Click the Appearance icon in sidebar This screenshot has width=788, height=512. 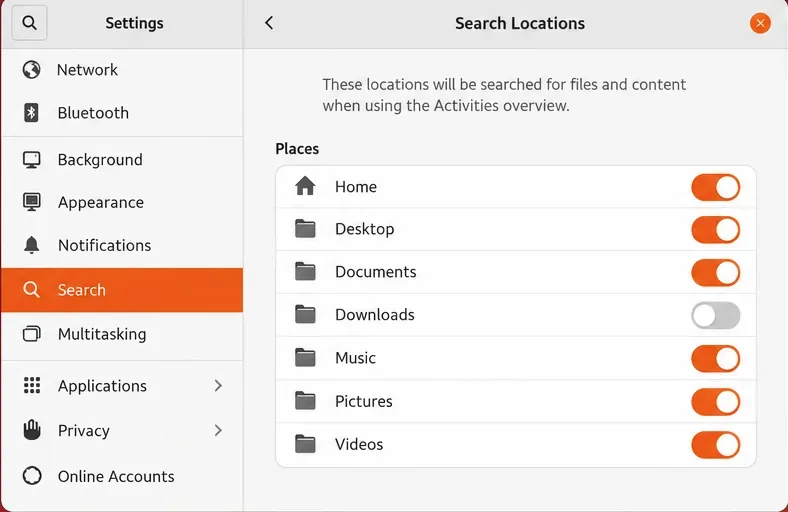[32, 202]
